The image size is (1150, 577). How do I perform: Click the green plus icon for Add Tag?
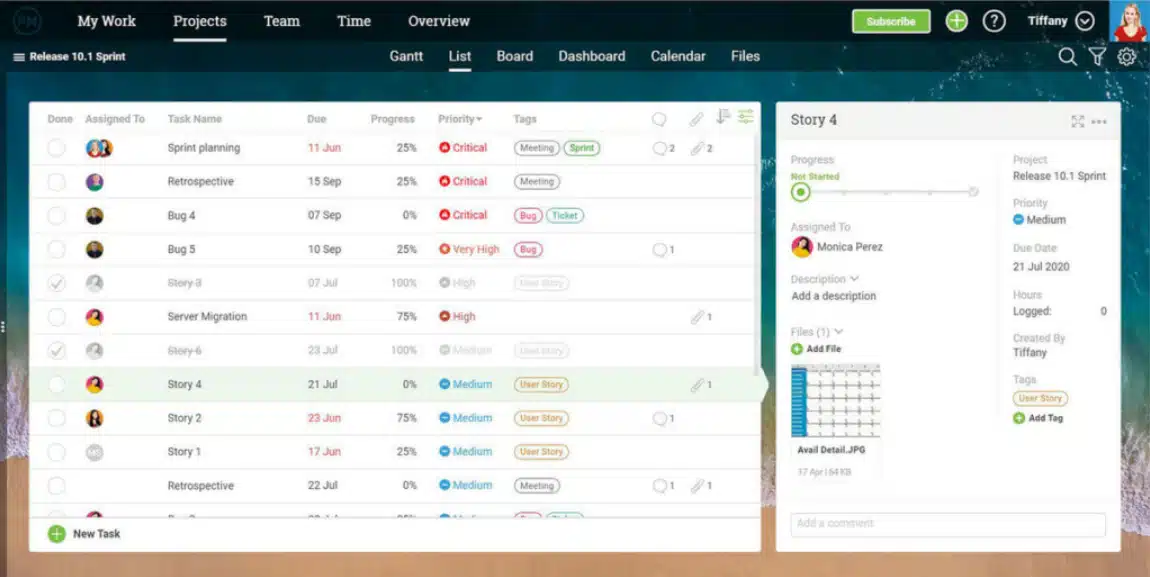[x=1019, y=418]
